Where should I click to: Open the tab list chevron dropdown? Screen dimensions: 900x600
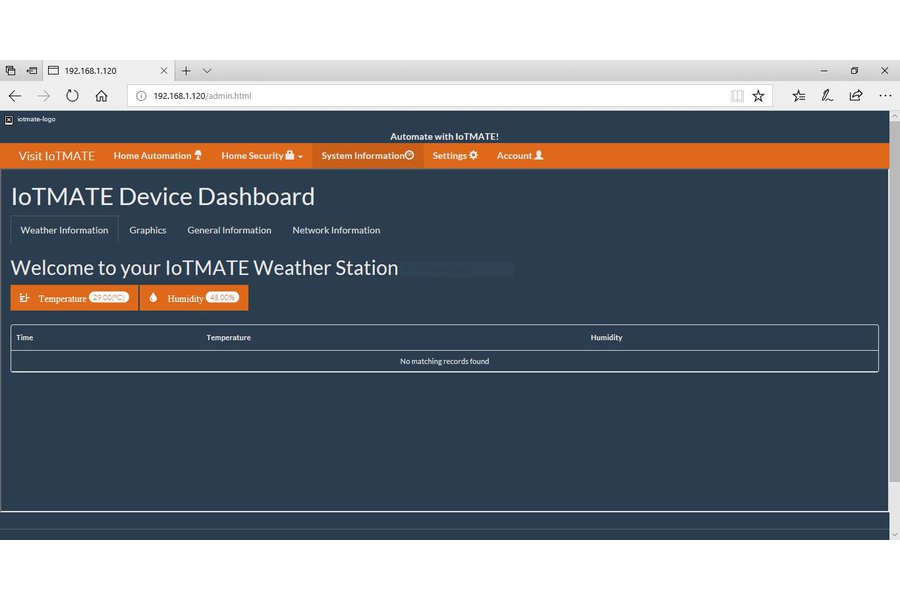(207, 71)
